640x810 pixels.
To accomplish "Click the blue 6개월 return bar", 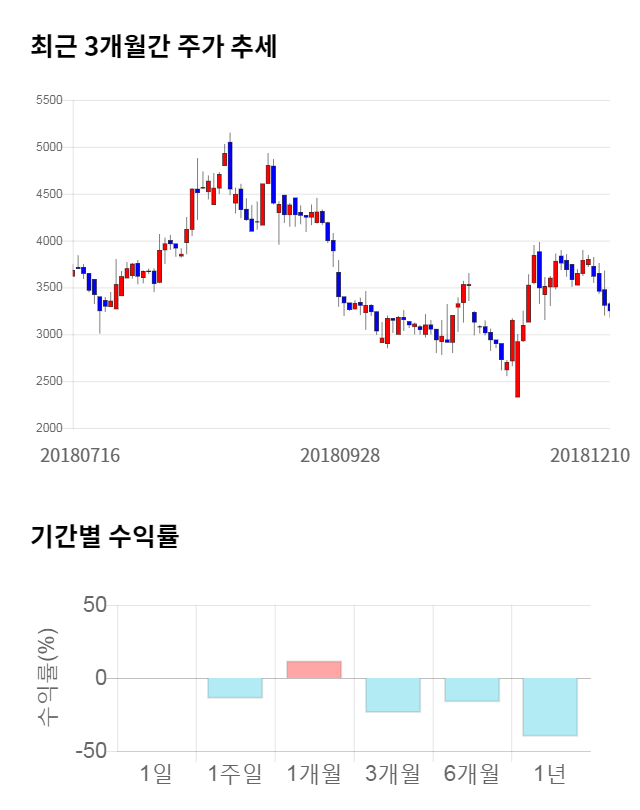I will (x=472, y=690).
